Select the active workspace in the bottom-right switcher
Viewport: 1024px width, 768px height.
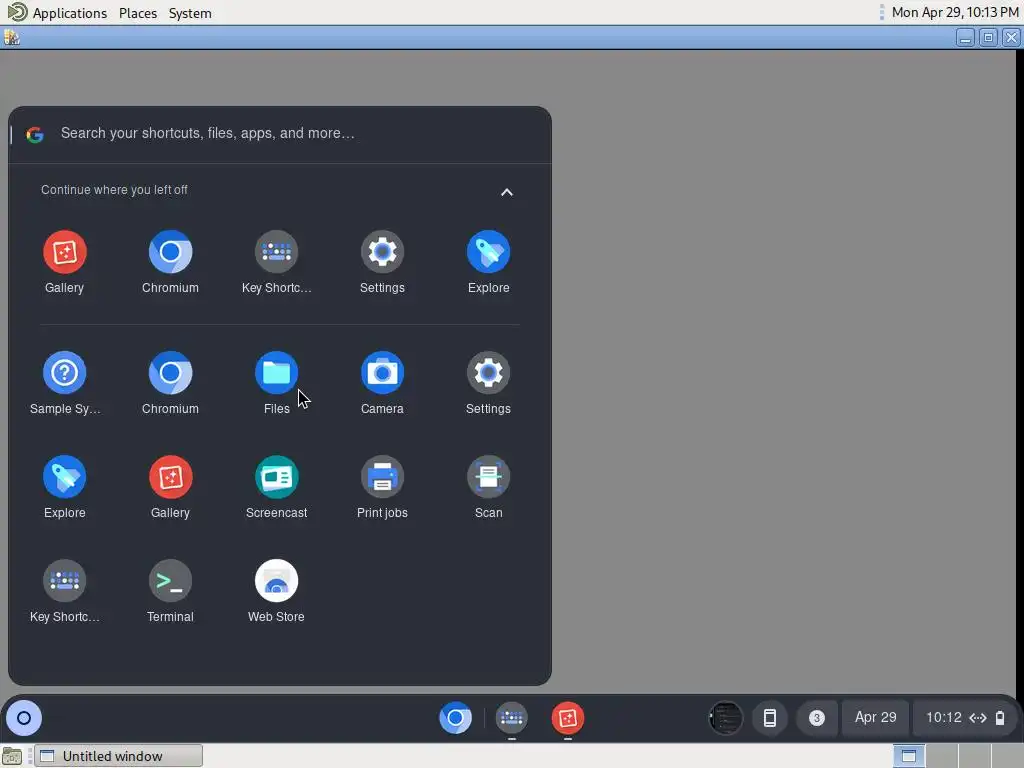908,756
